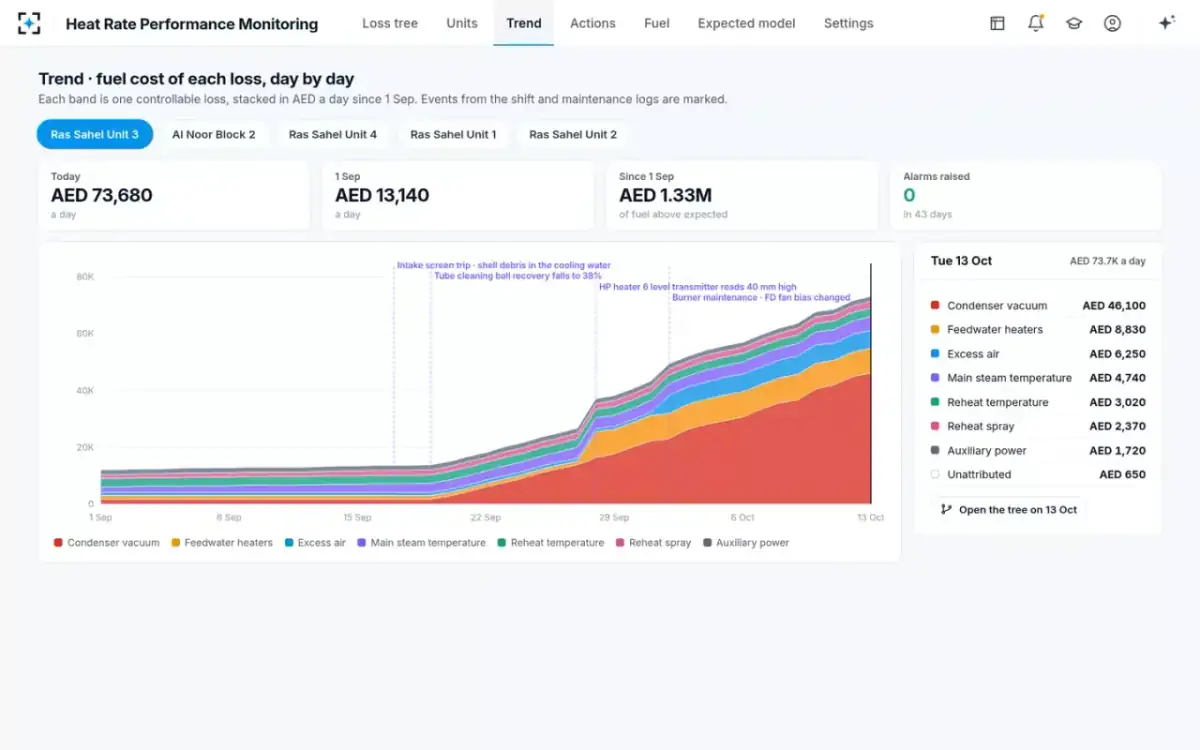The image size is (1200, 750).
Task: Toggle Main steam temperature legend entry
Action: pyautogui.click(x=421, y=543)
